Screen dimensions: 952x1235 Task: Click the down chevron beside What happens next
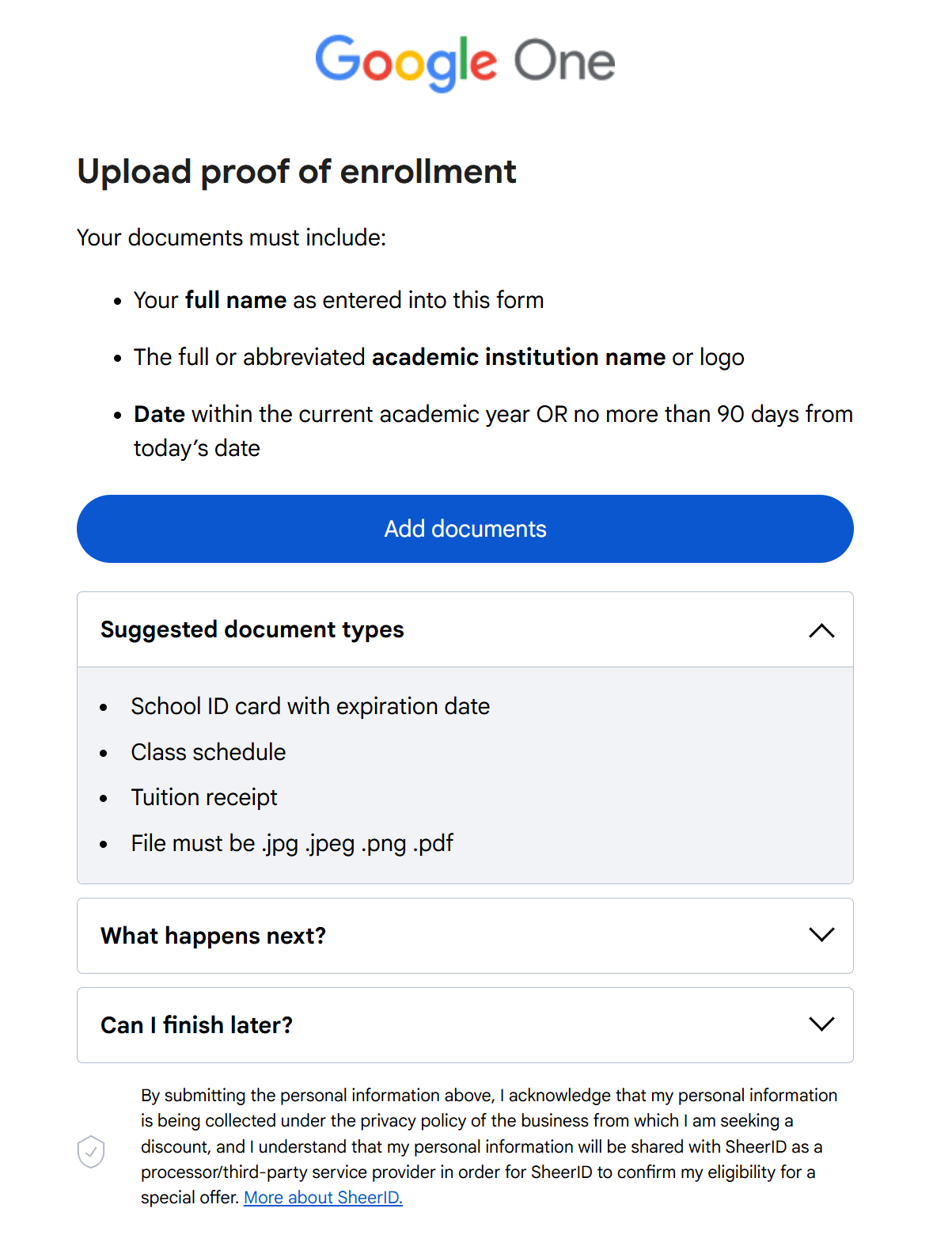pos(821,935)
